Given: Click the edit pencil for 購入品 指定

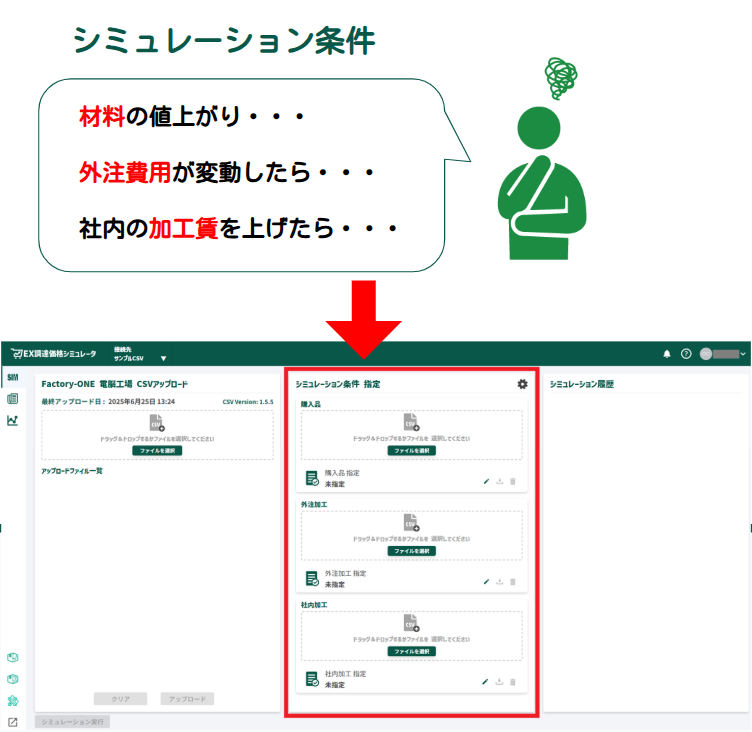Looking at the screenshot, I should click(486, 481).
